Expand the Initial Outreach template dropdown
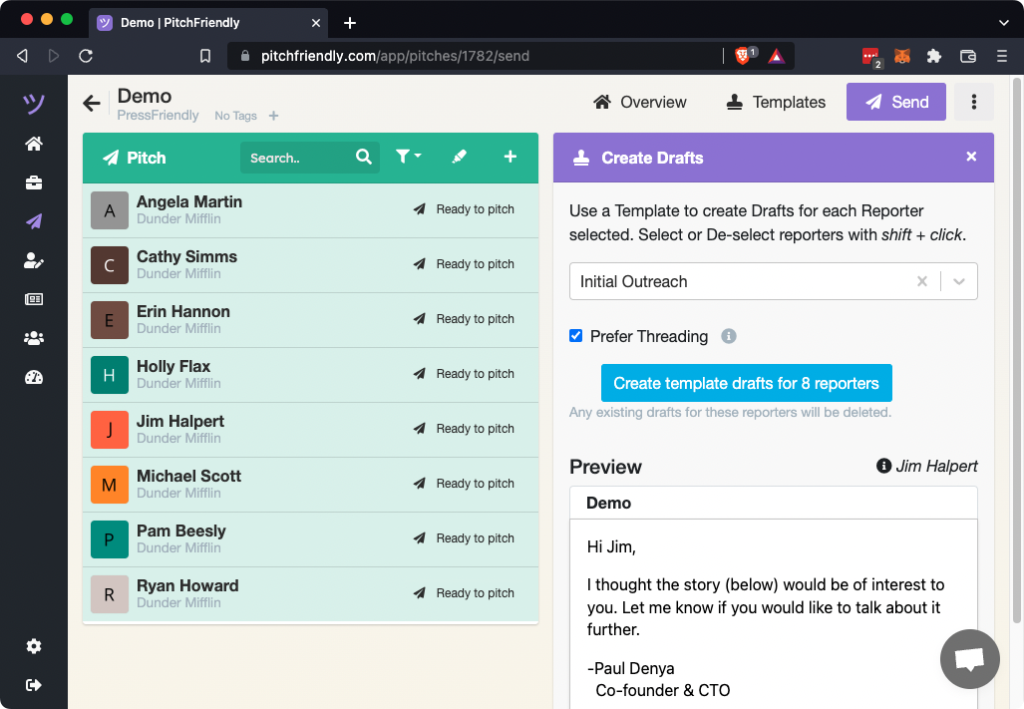This screenshot has width=1024, height=709. point(959,282)
